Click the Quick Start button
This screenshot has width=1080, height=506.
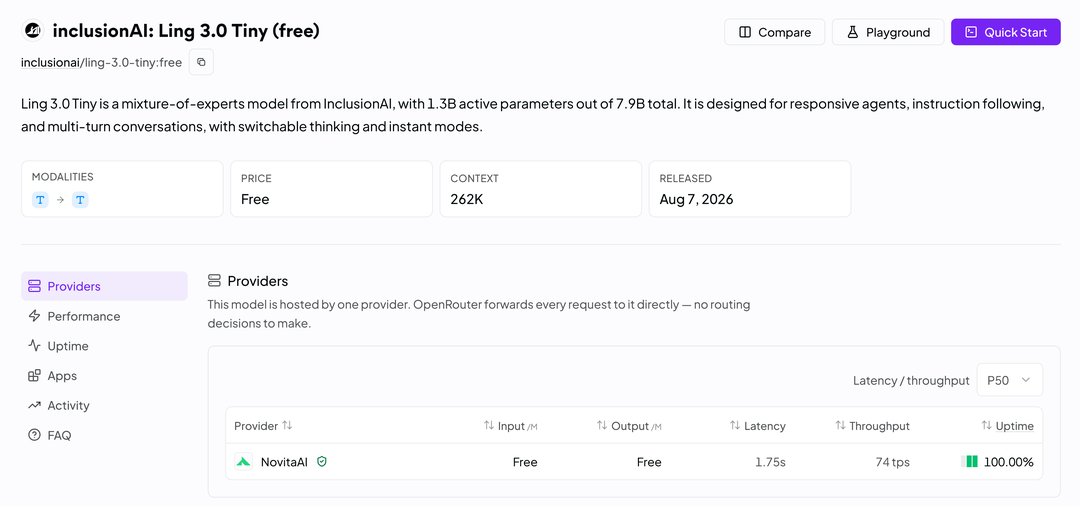point(1006,32)
